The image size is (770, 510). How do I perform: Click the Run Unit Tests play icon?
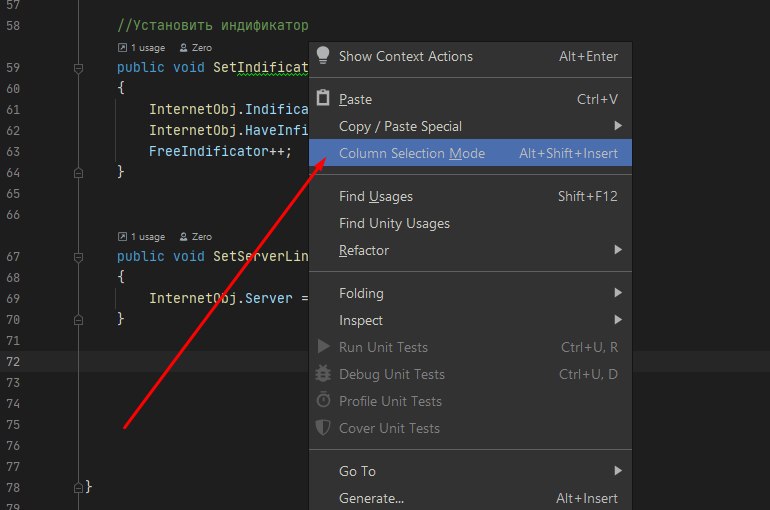323,347
